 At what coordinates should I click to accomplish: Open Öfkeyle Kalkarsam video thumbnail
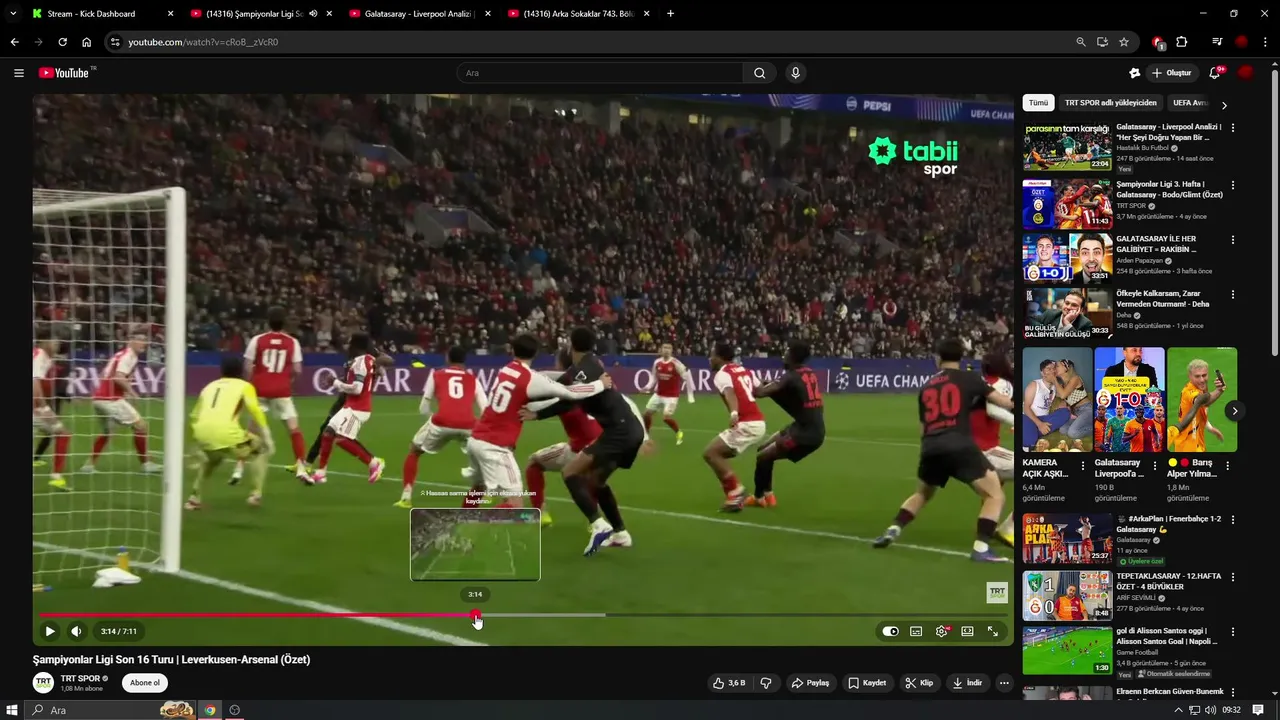point(1067,312)
